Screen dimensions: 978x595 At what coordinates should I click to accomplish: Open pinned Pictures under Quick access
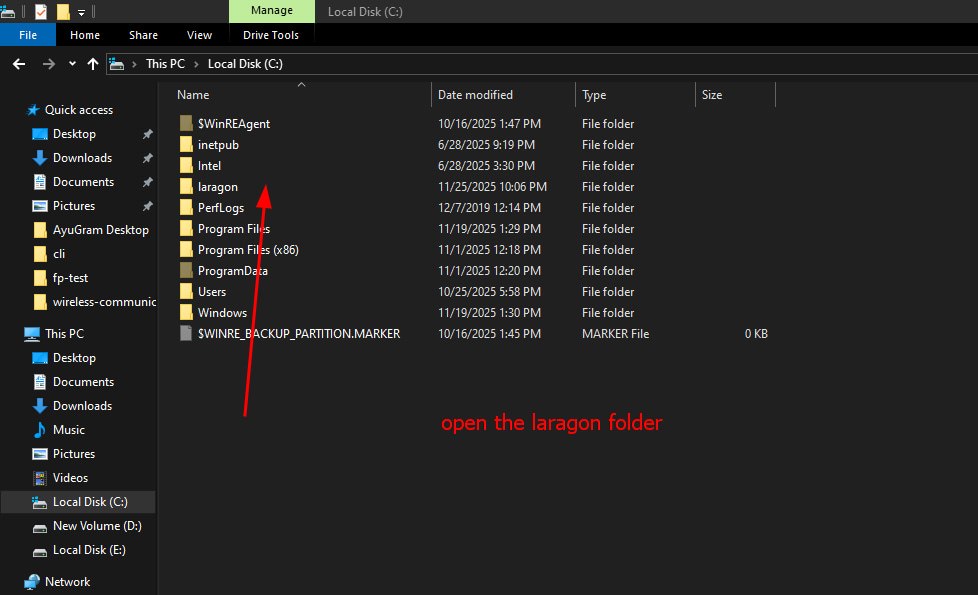coord(74,206)
